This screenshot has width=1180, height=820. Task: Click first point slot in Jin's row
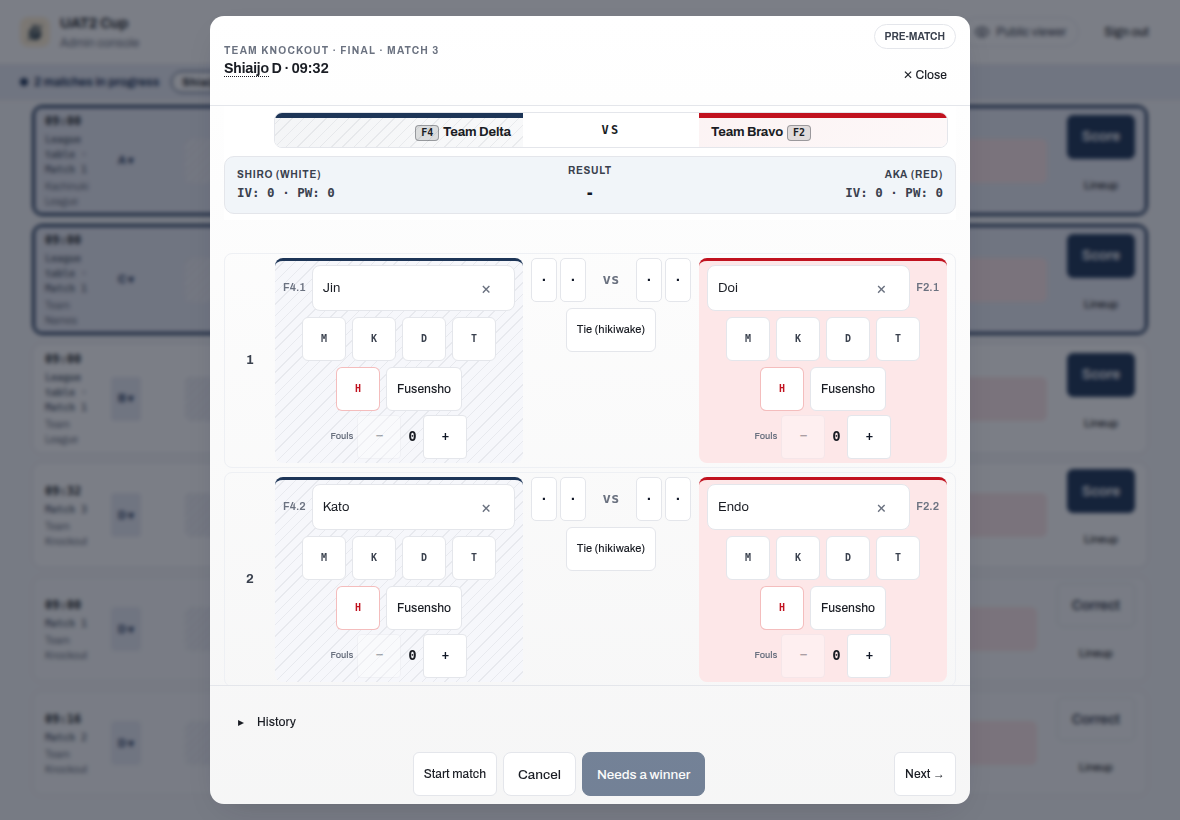click(544, 280)
